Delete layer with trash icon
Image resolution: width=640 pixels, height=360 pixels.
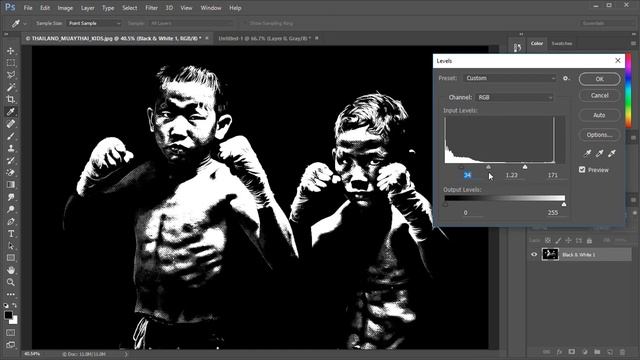[x=622, y=351]
